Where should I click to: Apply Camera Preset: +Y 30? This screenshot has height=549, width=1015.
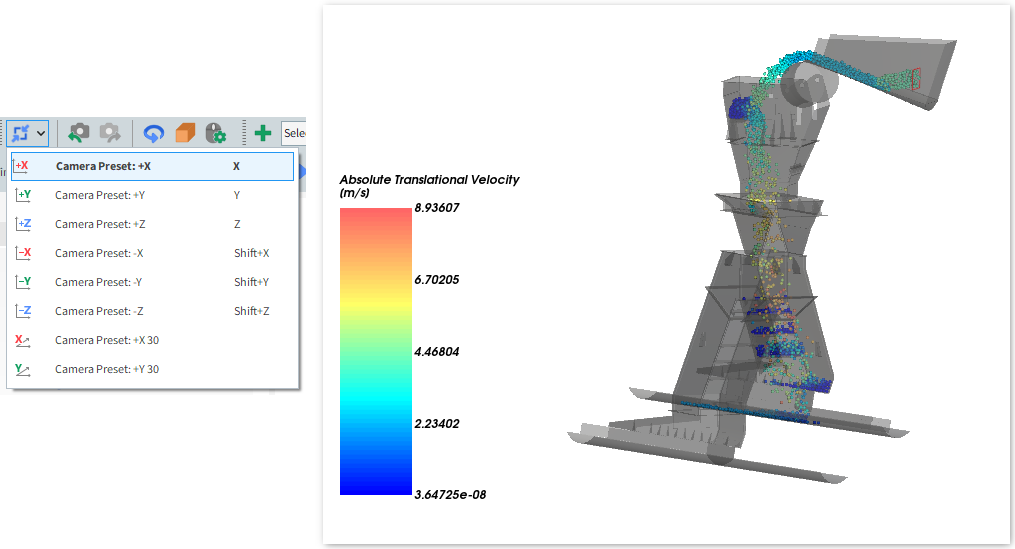point(106,369)
